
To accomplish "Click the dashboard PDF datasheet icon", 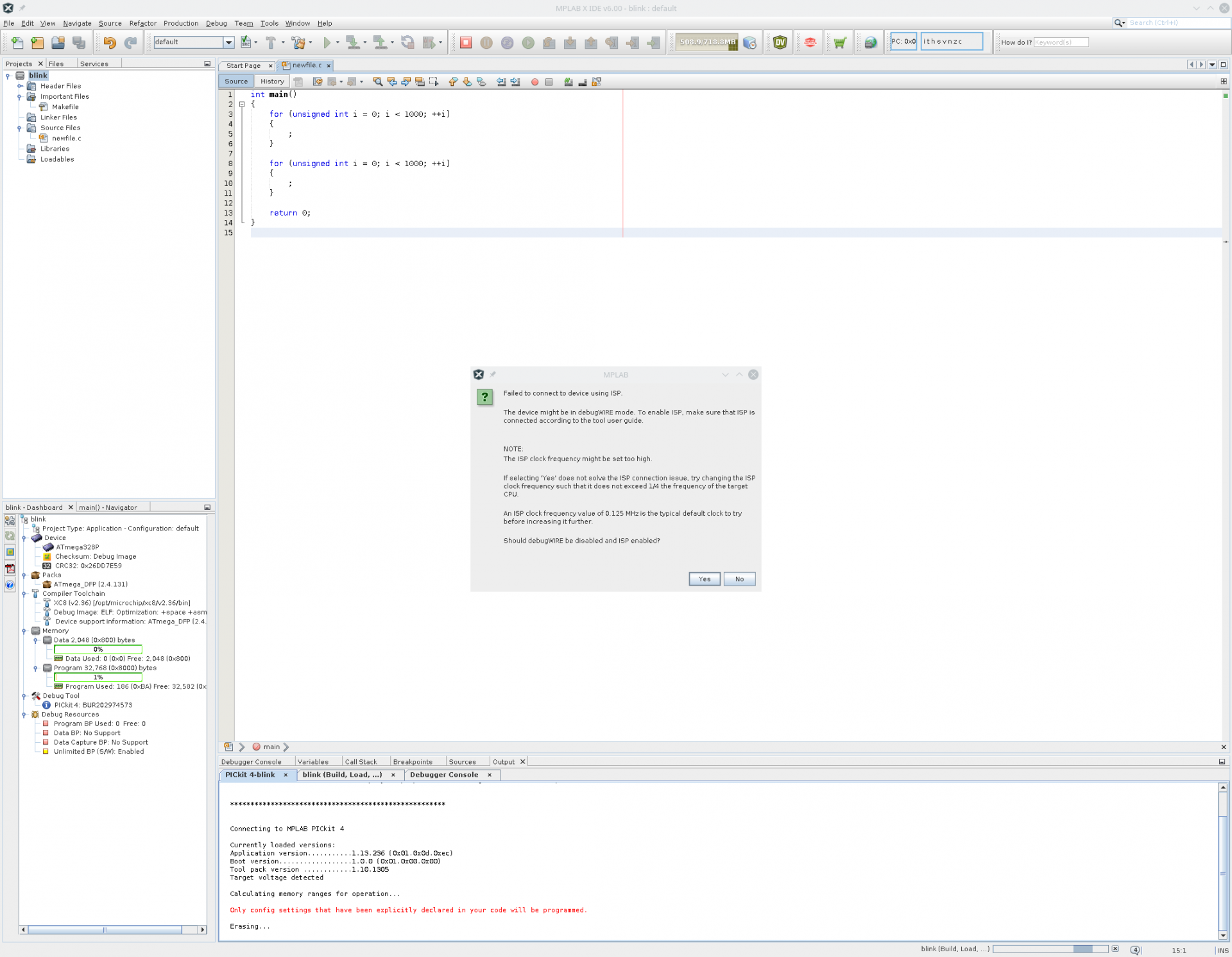I will point(10,568).
